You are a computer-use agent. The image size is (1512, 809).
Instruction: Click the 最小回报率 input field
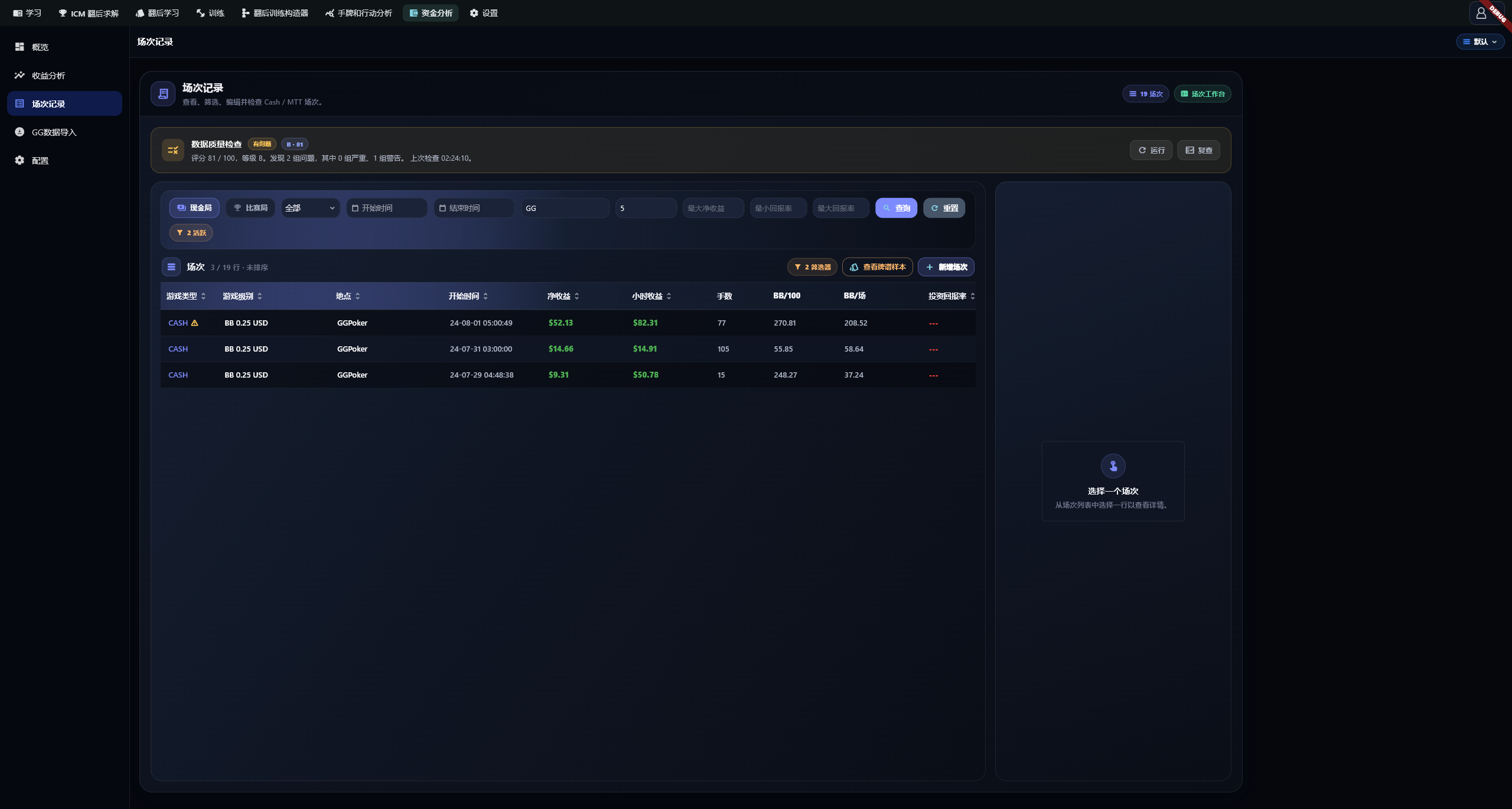(x=778, y=208)
